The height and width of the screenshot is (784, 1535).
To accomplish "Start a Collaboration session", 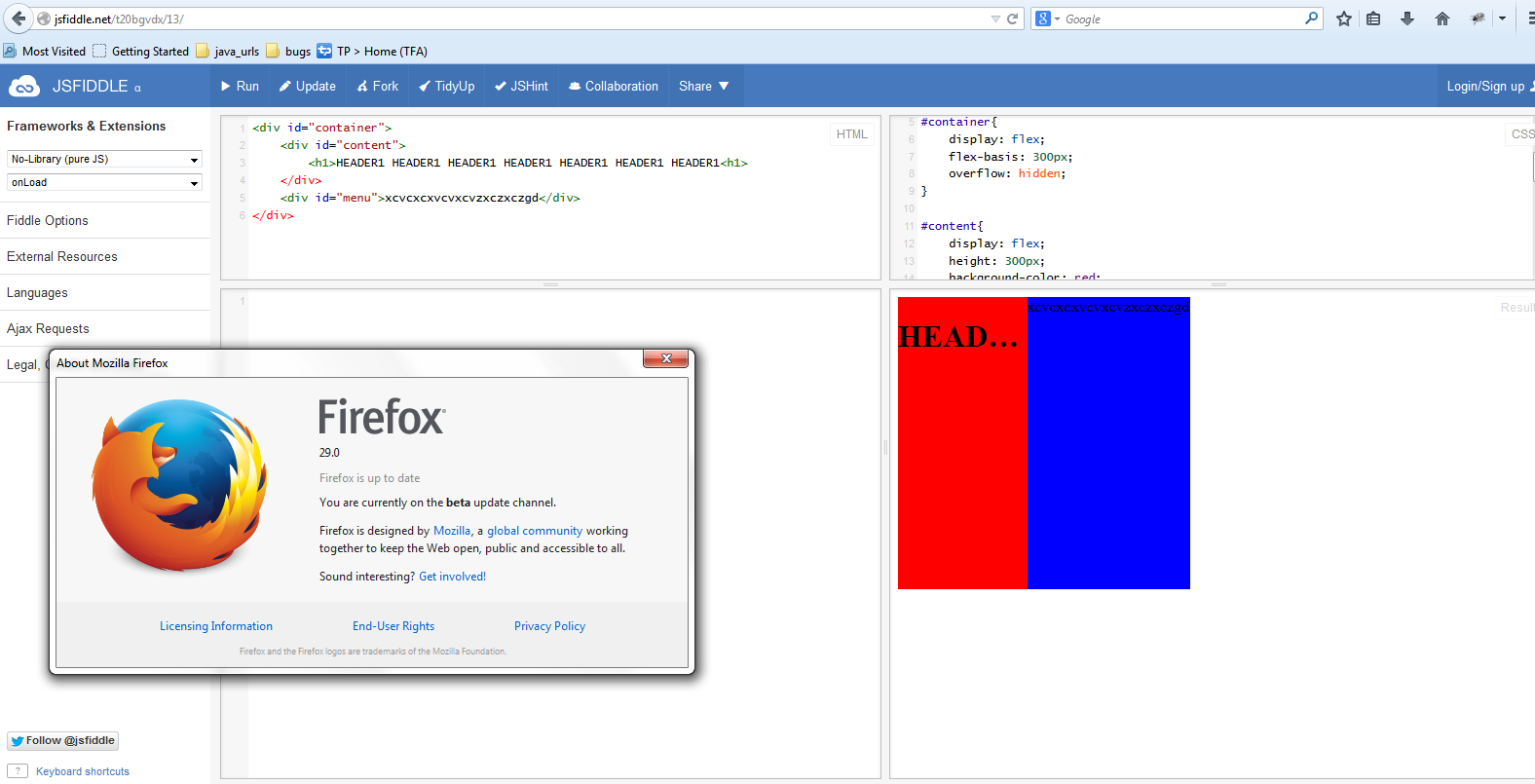I will [x=614, y=86].
